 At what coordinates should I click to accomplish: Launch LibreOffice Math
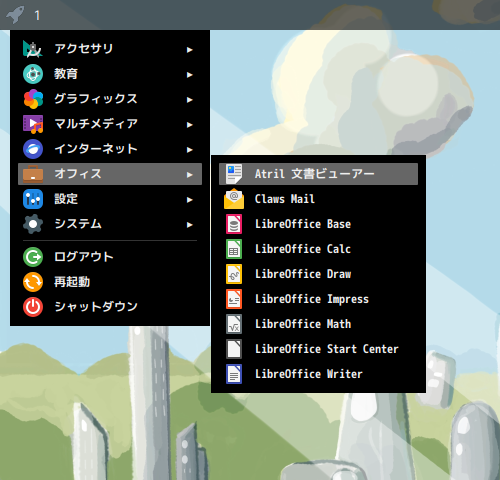(x=318, y=324)
